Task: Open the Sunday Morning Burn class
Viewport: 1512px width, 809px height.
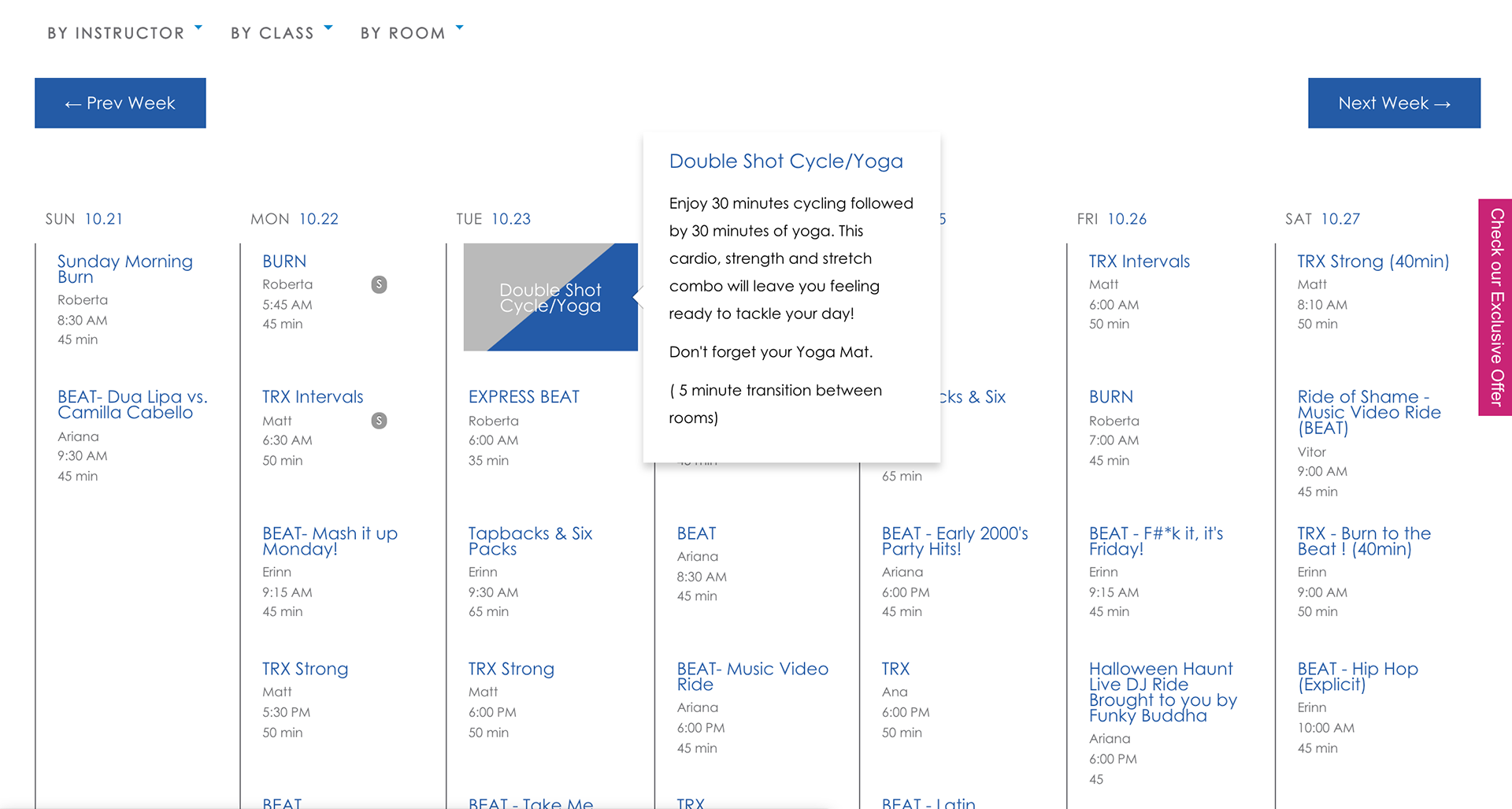Action: (124, 269)
